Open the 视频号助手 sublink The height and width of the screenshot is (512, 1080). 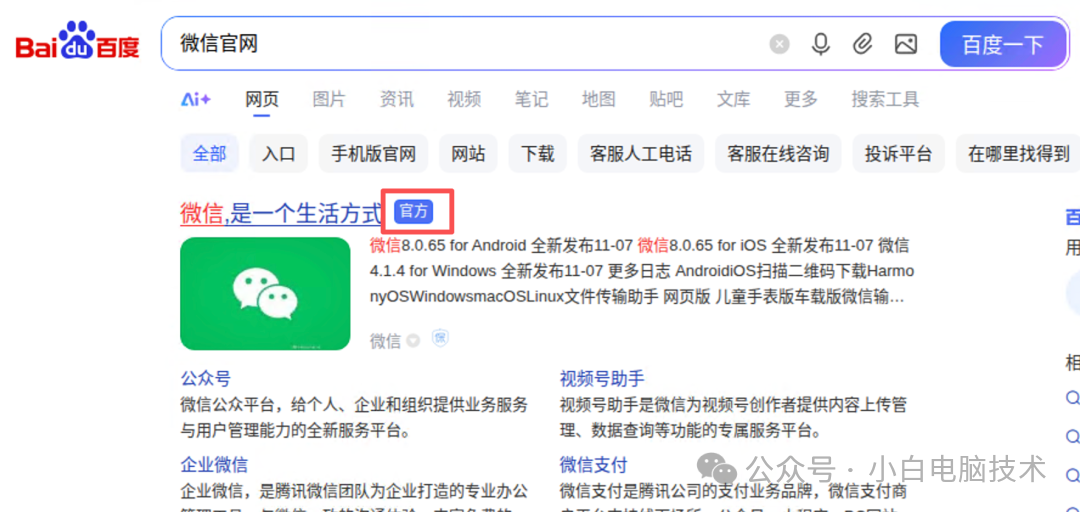click(x=602, y=378)
